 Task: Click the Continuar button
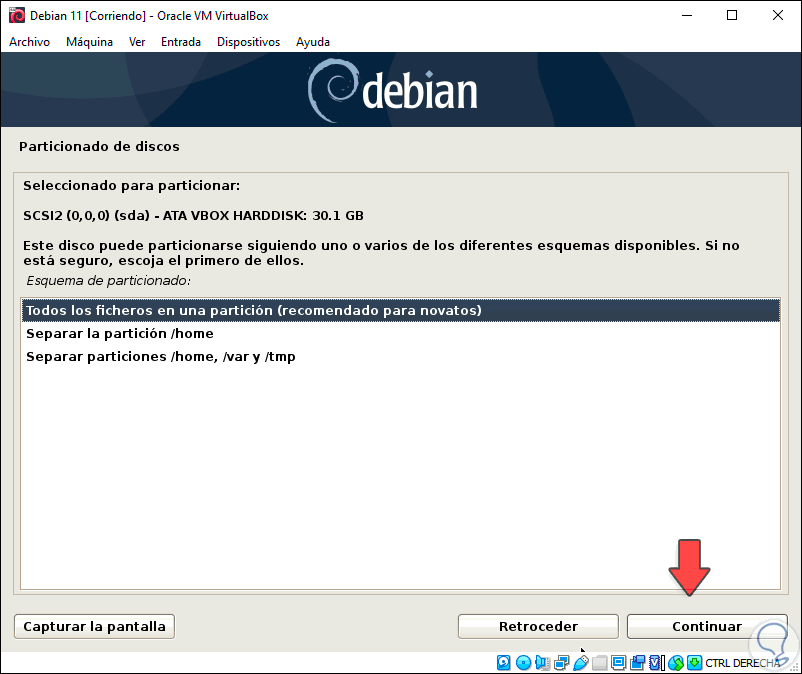point(707,626)
